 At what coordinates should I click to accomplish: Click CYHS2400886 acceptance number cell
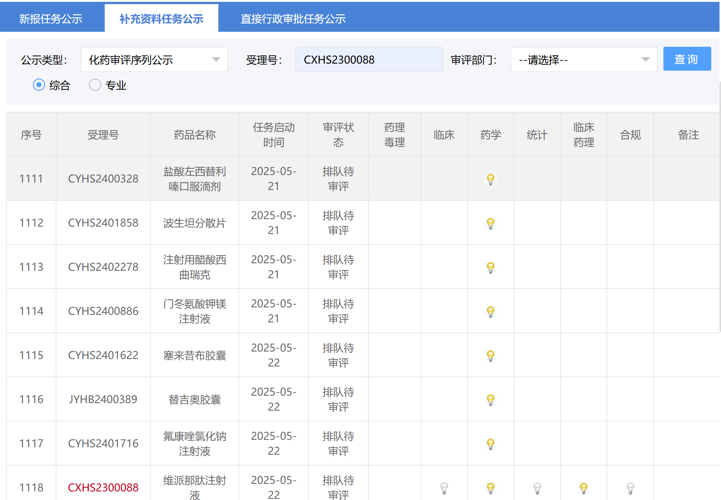click(x=103, y=311)
